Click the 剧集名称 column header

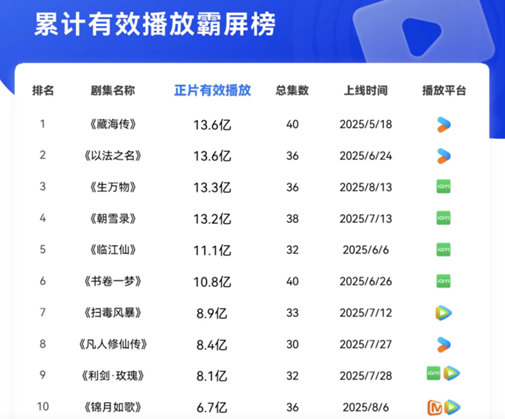click(x=113, y=90)
